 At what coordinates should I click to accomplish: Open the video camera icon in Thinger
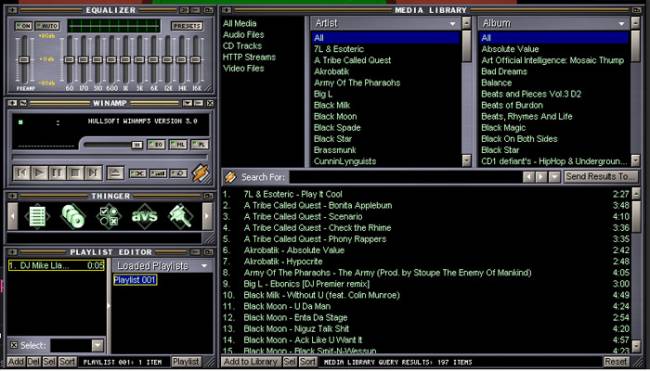coord(180,216)
